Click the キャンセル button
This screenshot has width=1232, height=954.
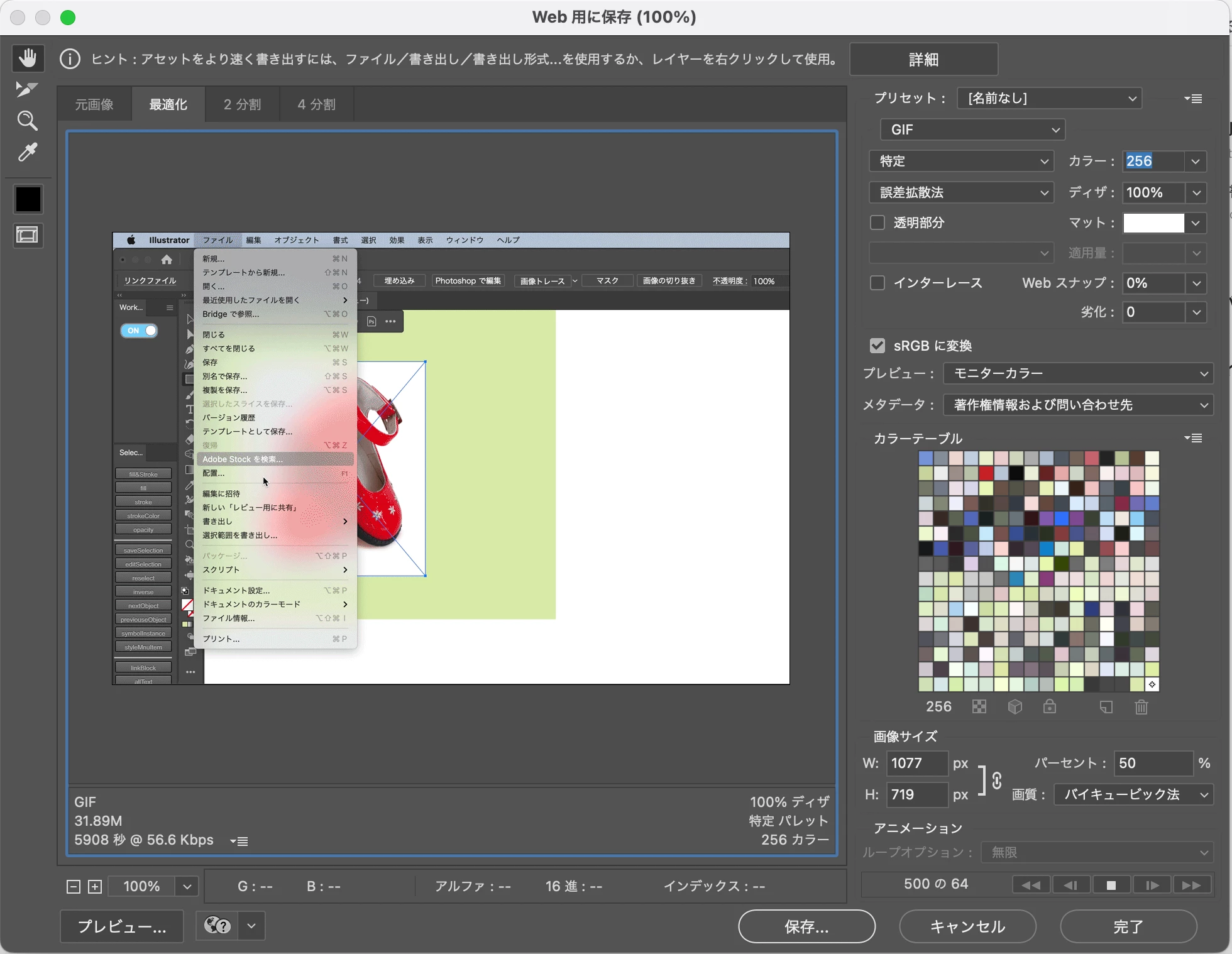click(967, 926)
